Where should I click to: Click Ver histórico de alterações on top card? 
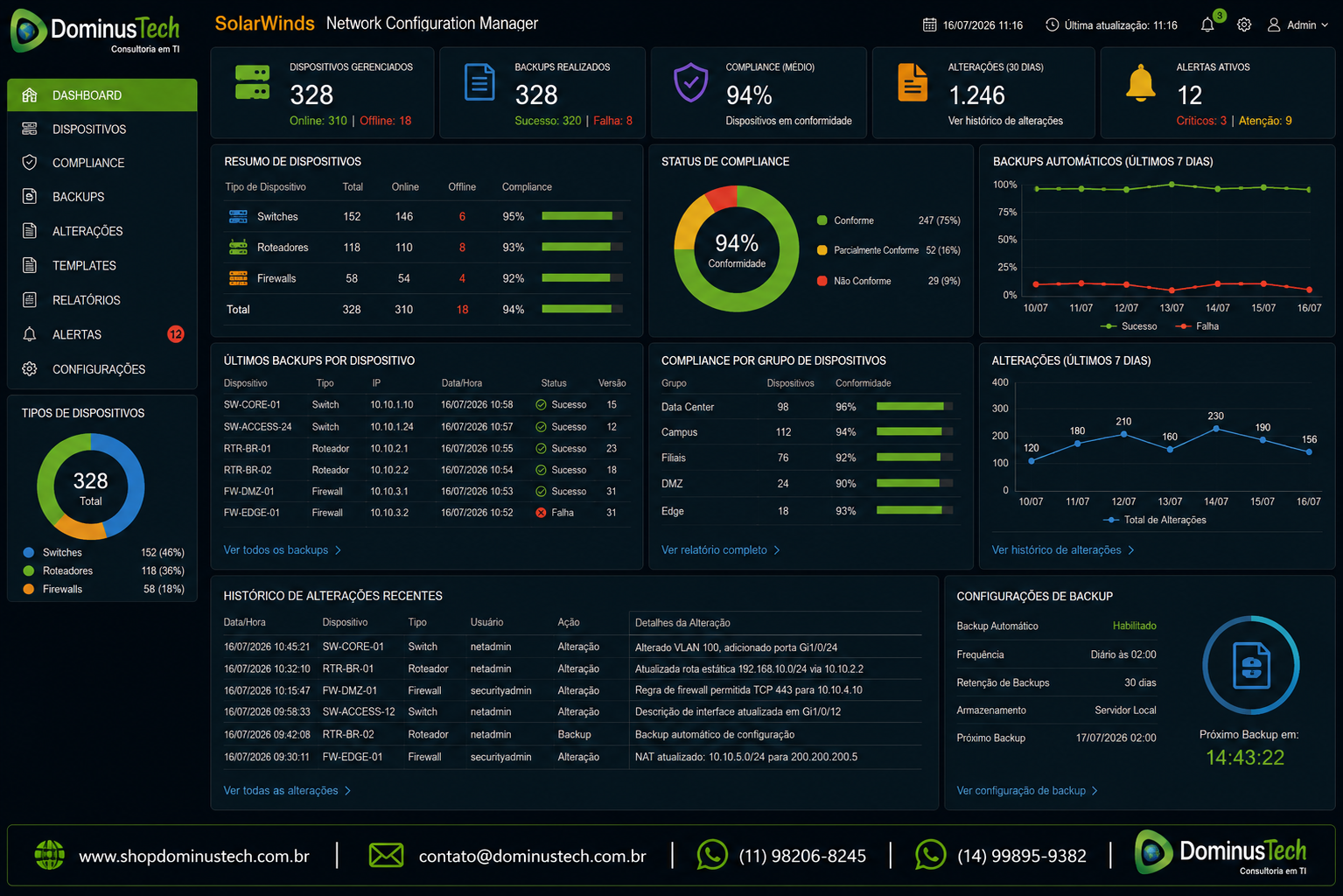pyautogui.click(x=1005, y=121)
